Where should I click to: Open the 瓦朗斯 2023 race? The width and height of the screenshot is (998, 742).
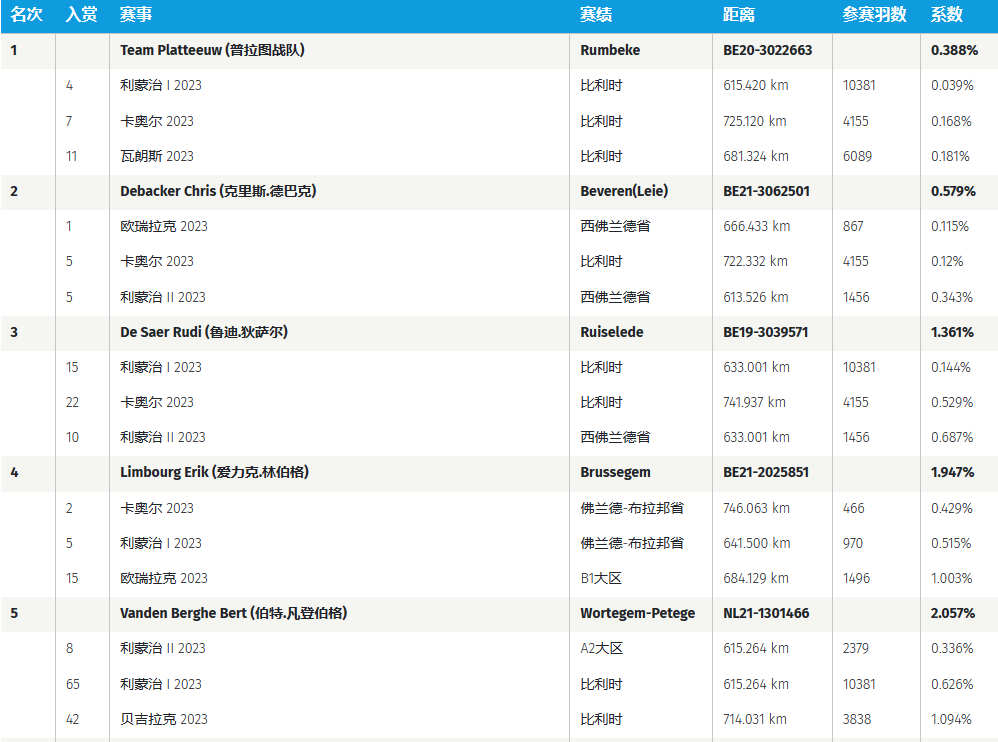coord(157,156)
